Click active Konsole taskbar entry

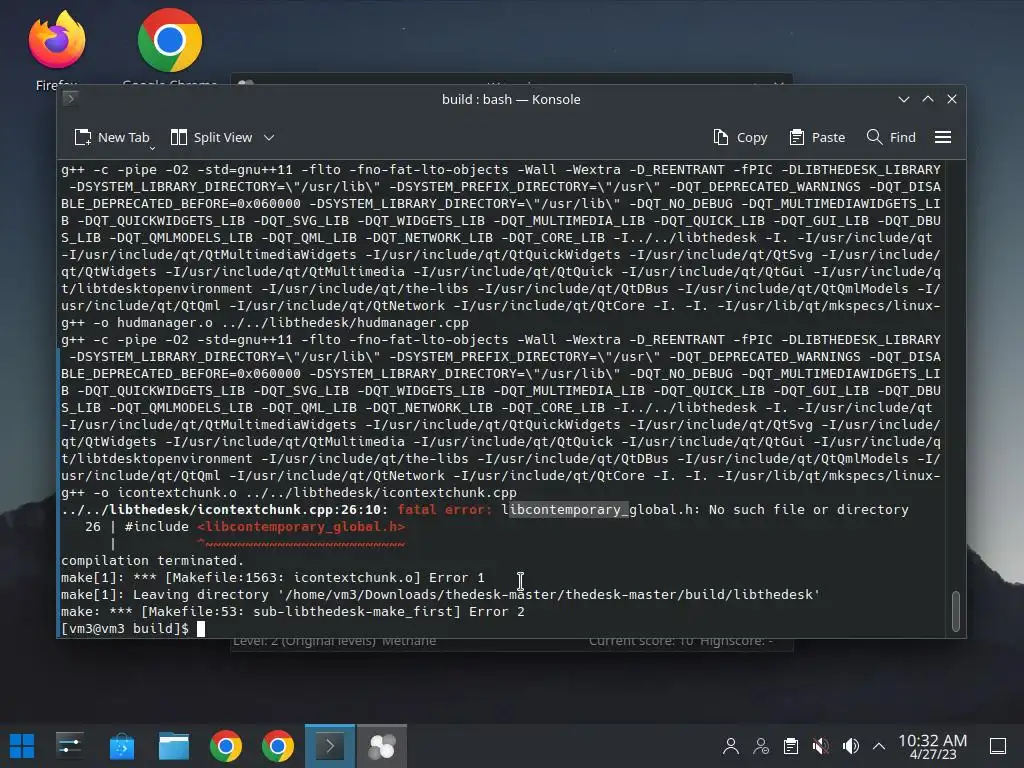(330, 746)
